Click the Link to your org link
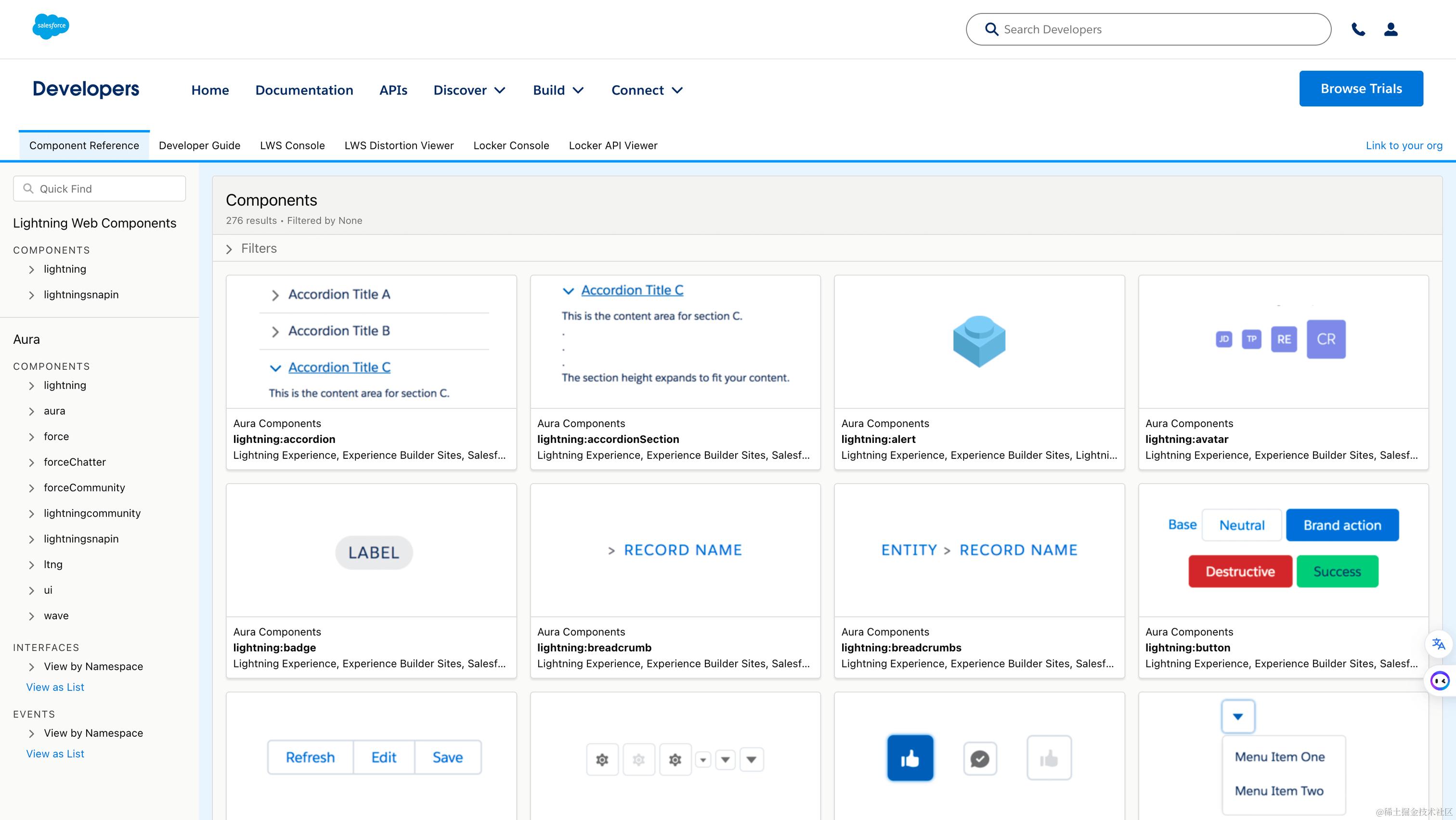Viewport: 1456px width, 820px height. [1404, 145]
